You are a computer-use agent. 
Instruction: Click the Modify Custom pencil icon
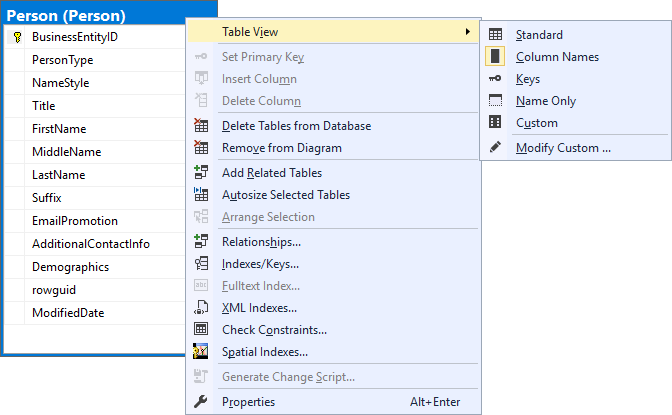pos(495,148)
